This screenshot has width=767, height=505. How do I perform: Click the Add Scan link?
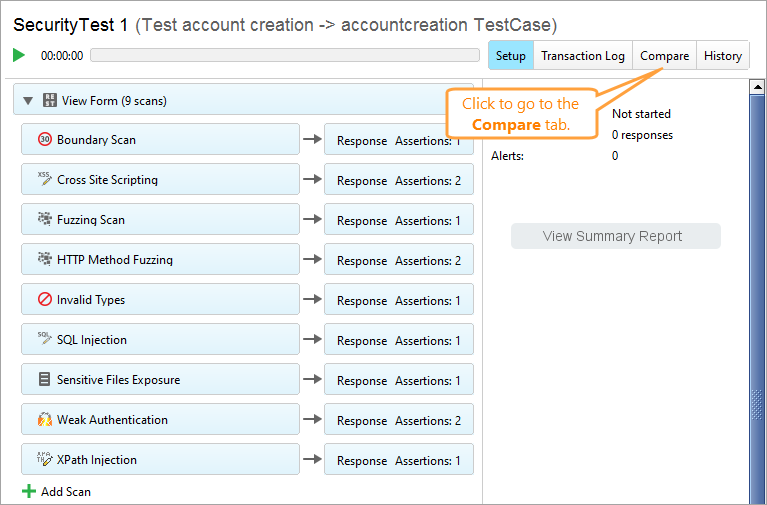click(x=66, y=492)
